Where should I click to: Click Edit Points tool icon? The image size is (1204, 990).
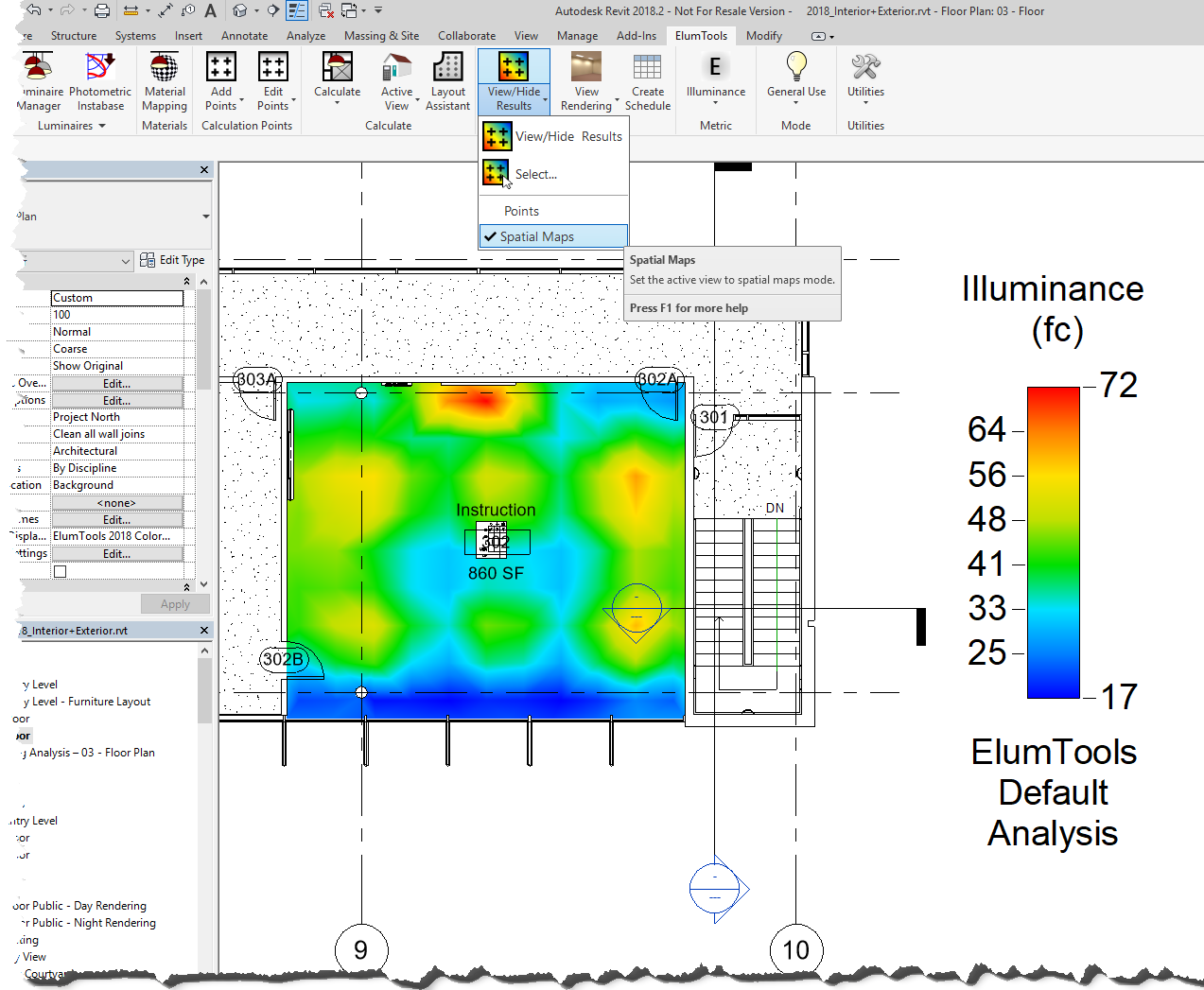point(272,67)
